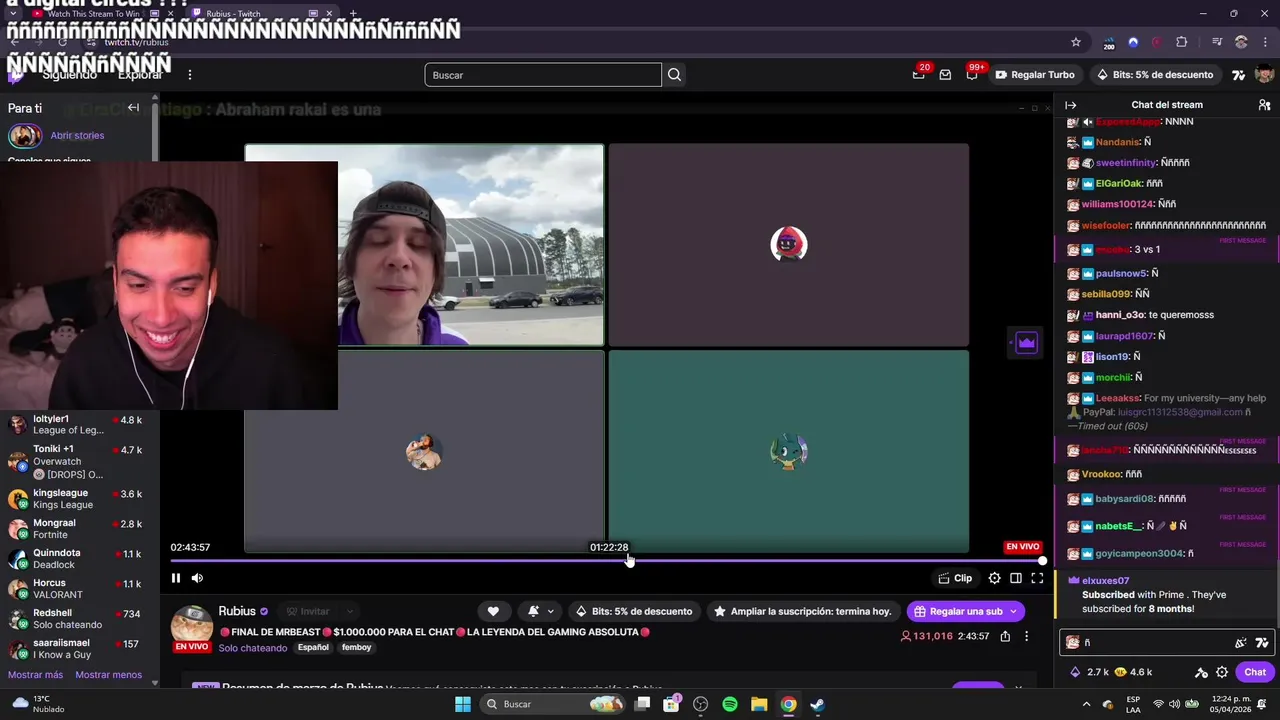Open the Explorar tab
This screenshot has width=1280, height=720.
tap(140, 75)
